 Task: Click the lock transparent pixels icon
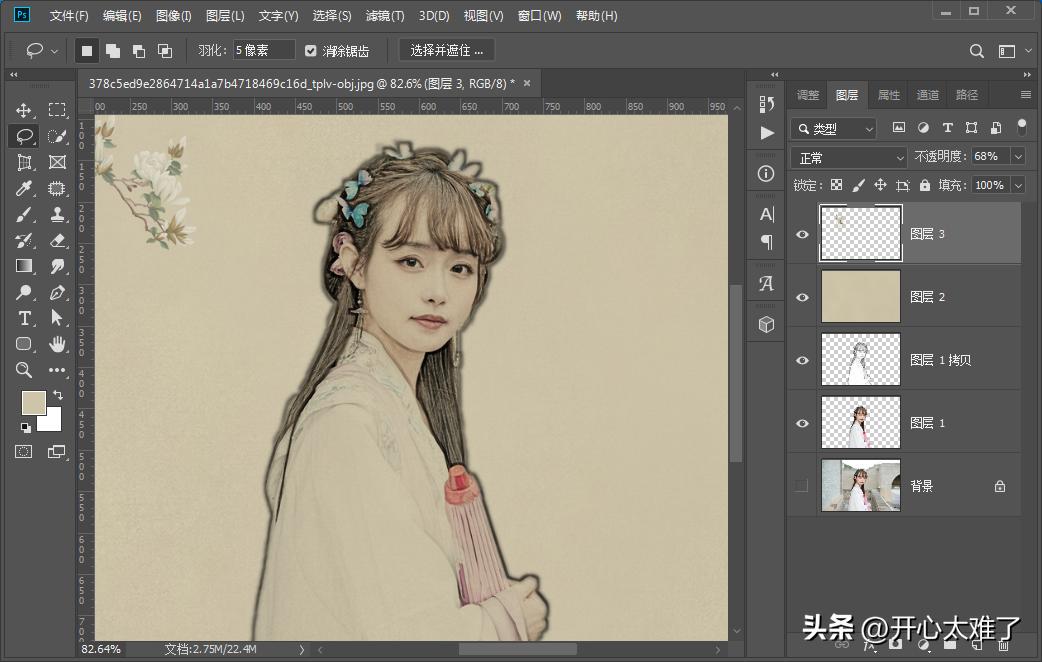pos(837,185)
